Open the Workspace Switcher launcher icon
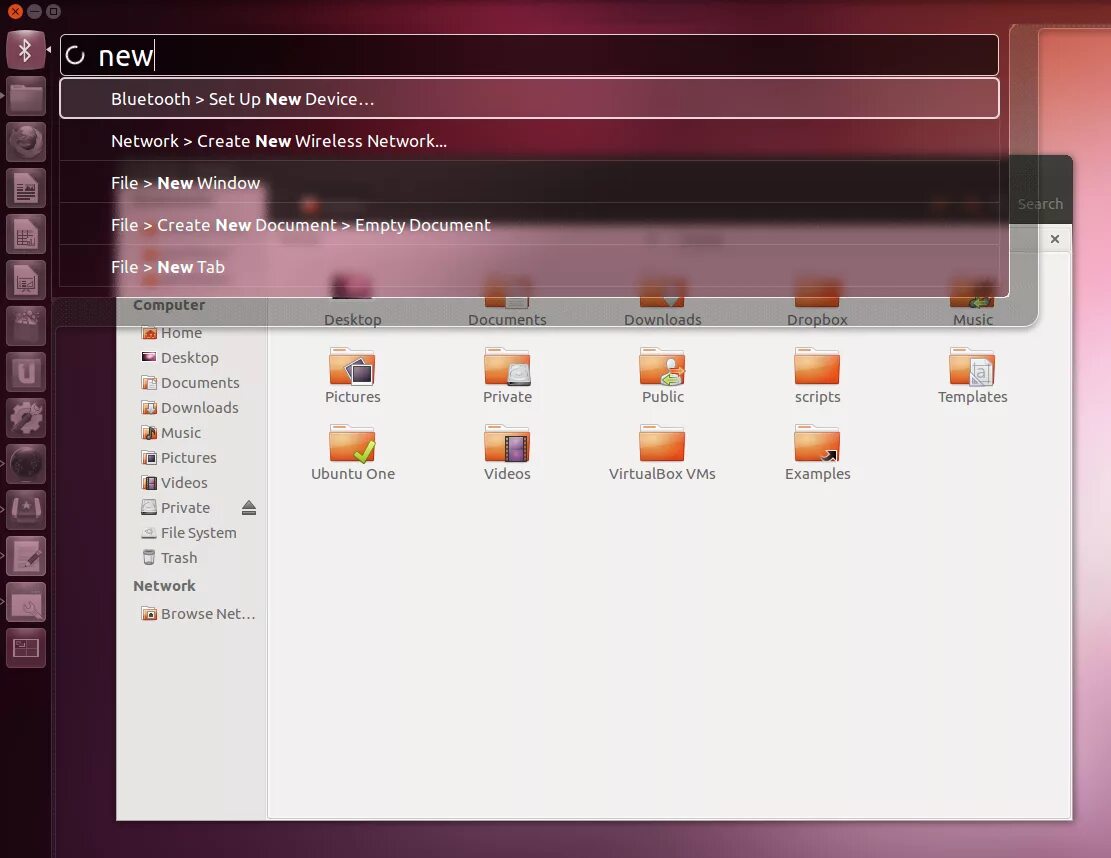The image size is (1111, 858). pos(26,648)
